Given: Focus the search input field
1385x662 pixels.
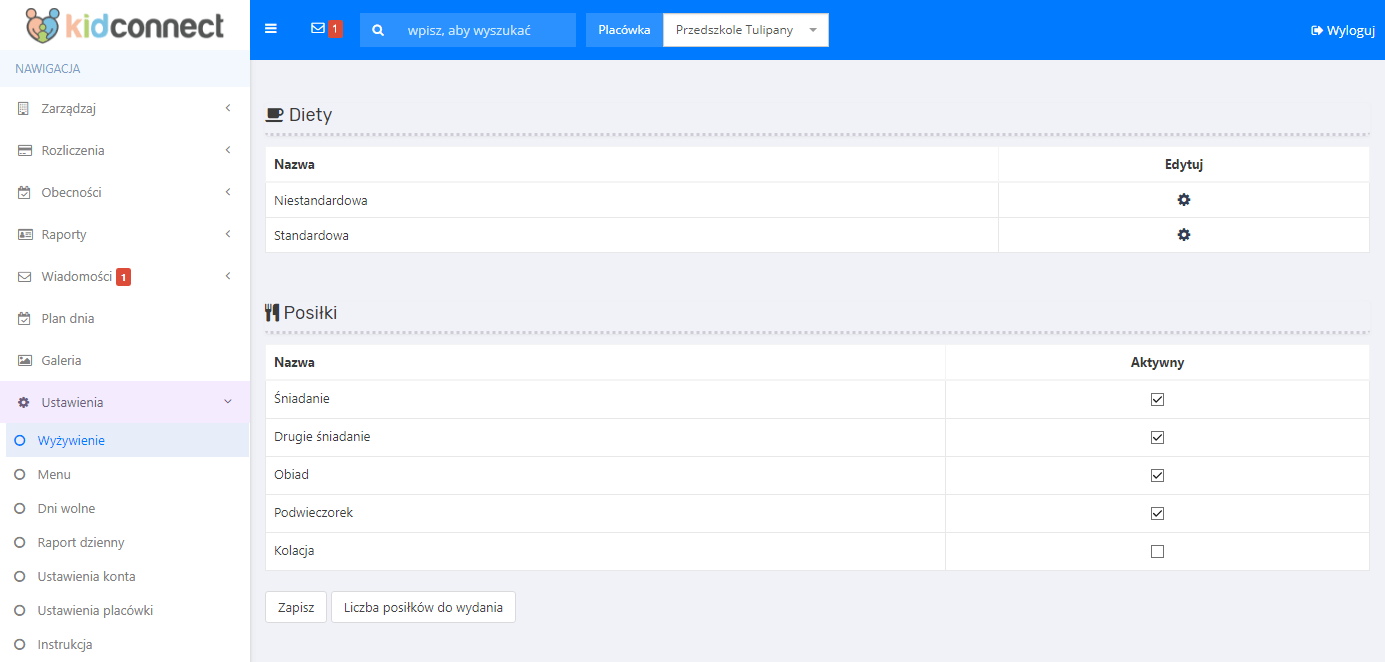Looking at the screenshot, I should click(x=486, y=30).
